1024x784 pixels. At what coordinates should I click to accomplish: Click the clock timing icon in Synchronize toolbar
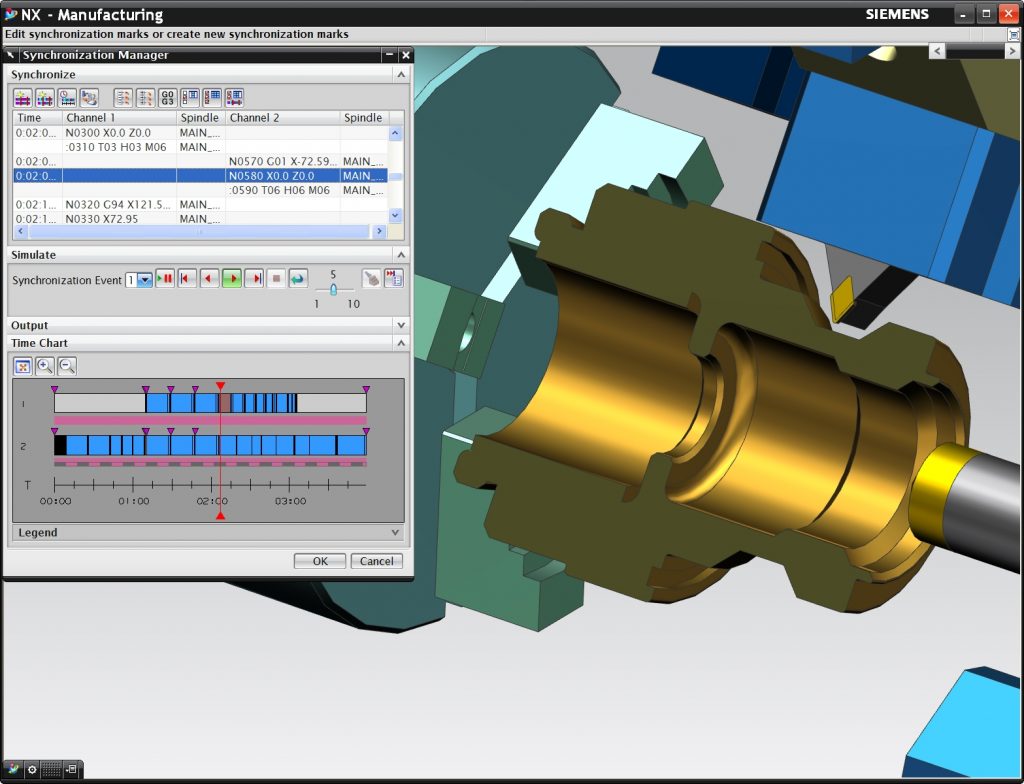click(67, 97)
